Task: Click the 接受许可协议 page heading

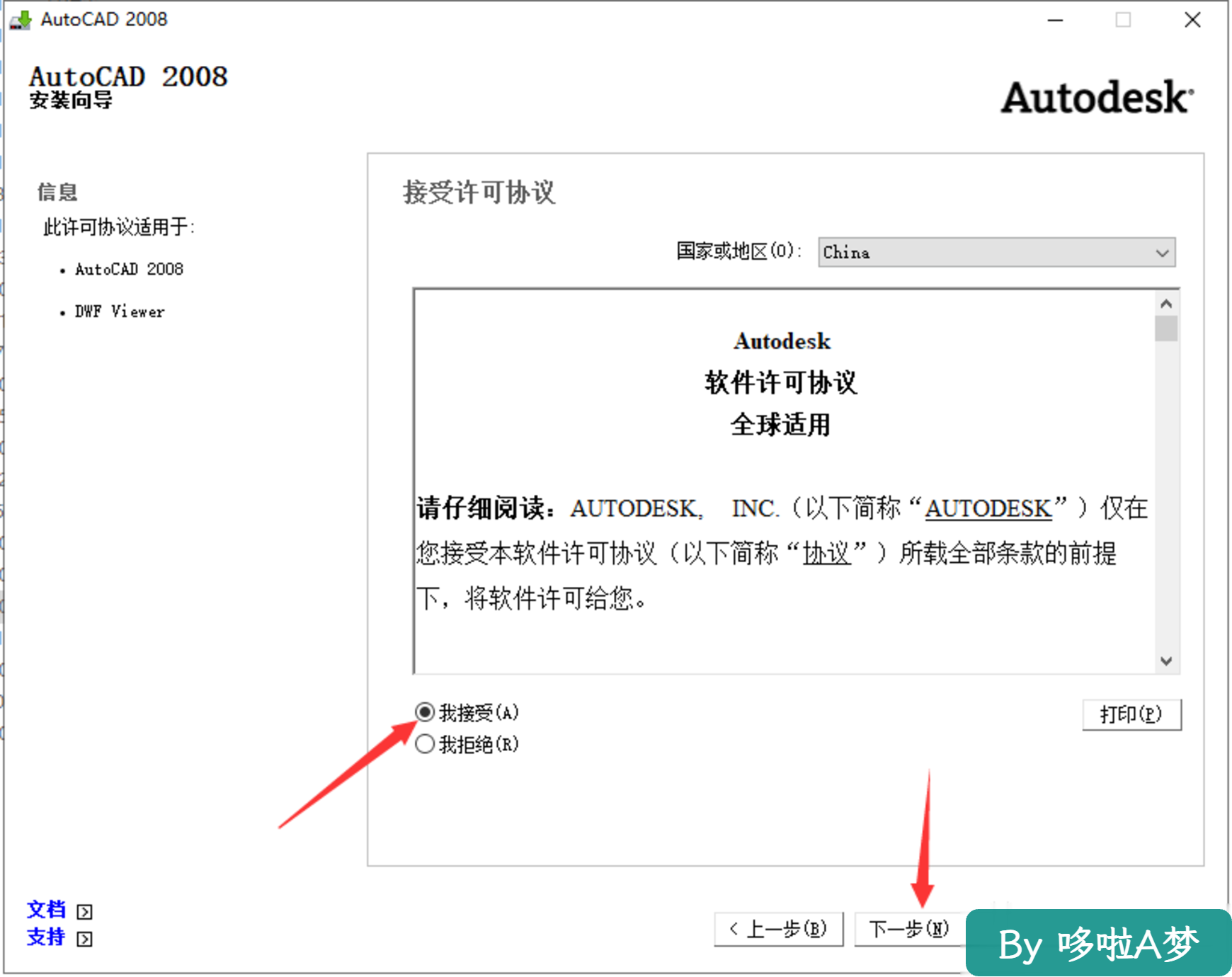Action: pyautogui.click(x=479, y=192)
